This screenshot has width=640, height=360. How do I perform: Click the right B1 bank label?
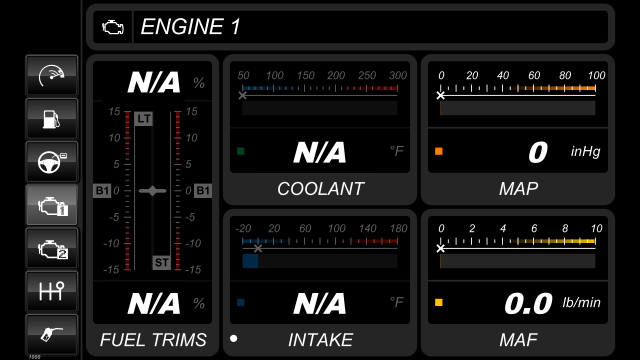203,191
